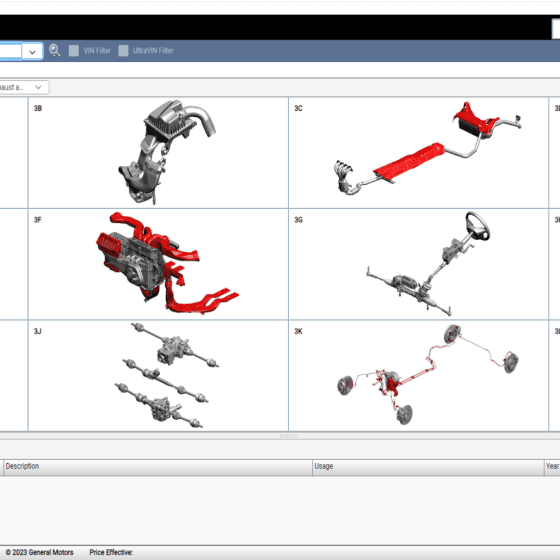
Task: Click the 3K group label
Action: tap(298, 331)
